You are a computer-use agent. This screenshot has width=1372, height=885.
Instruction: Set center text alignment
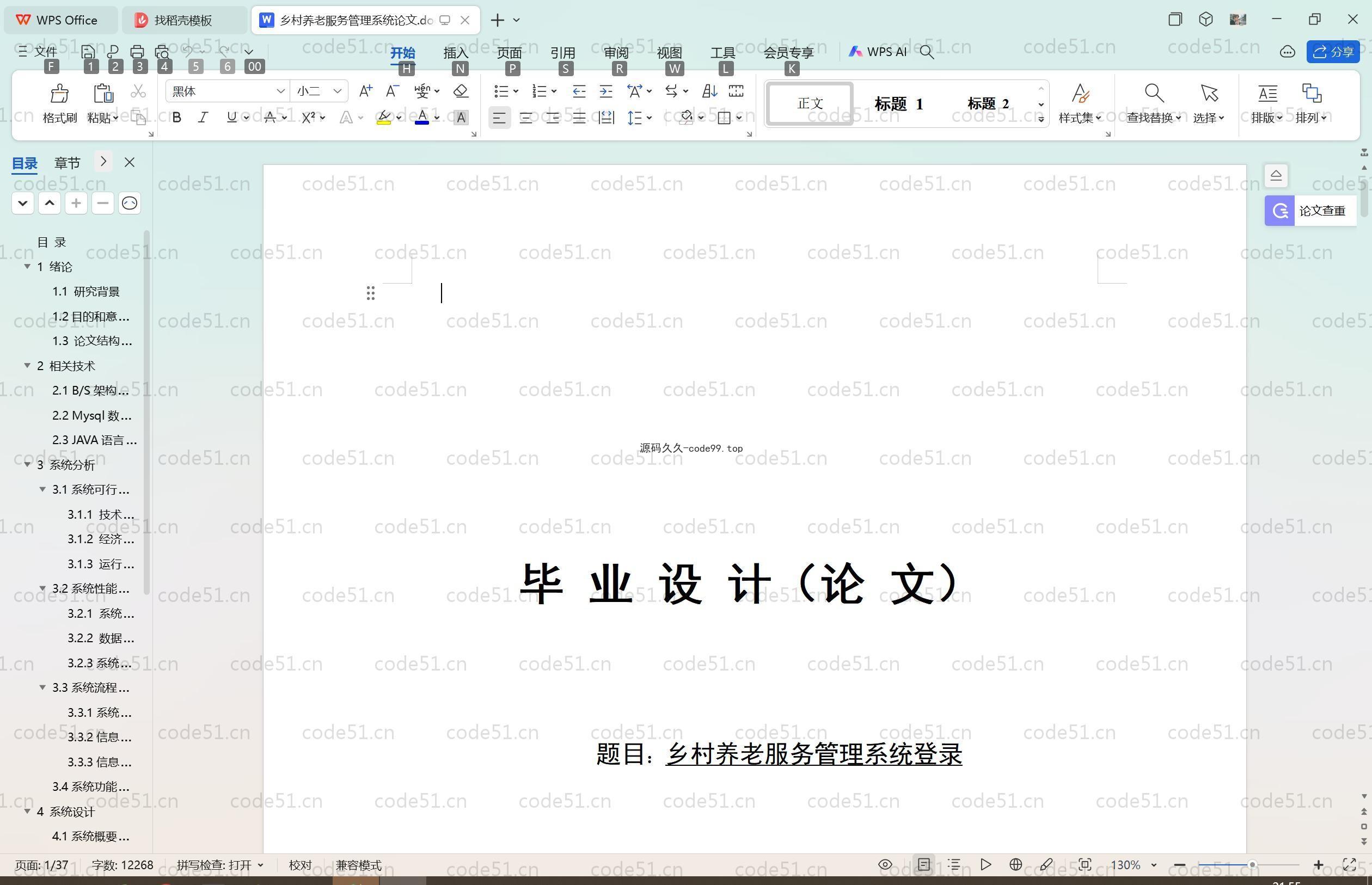click(526, 118)
